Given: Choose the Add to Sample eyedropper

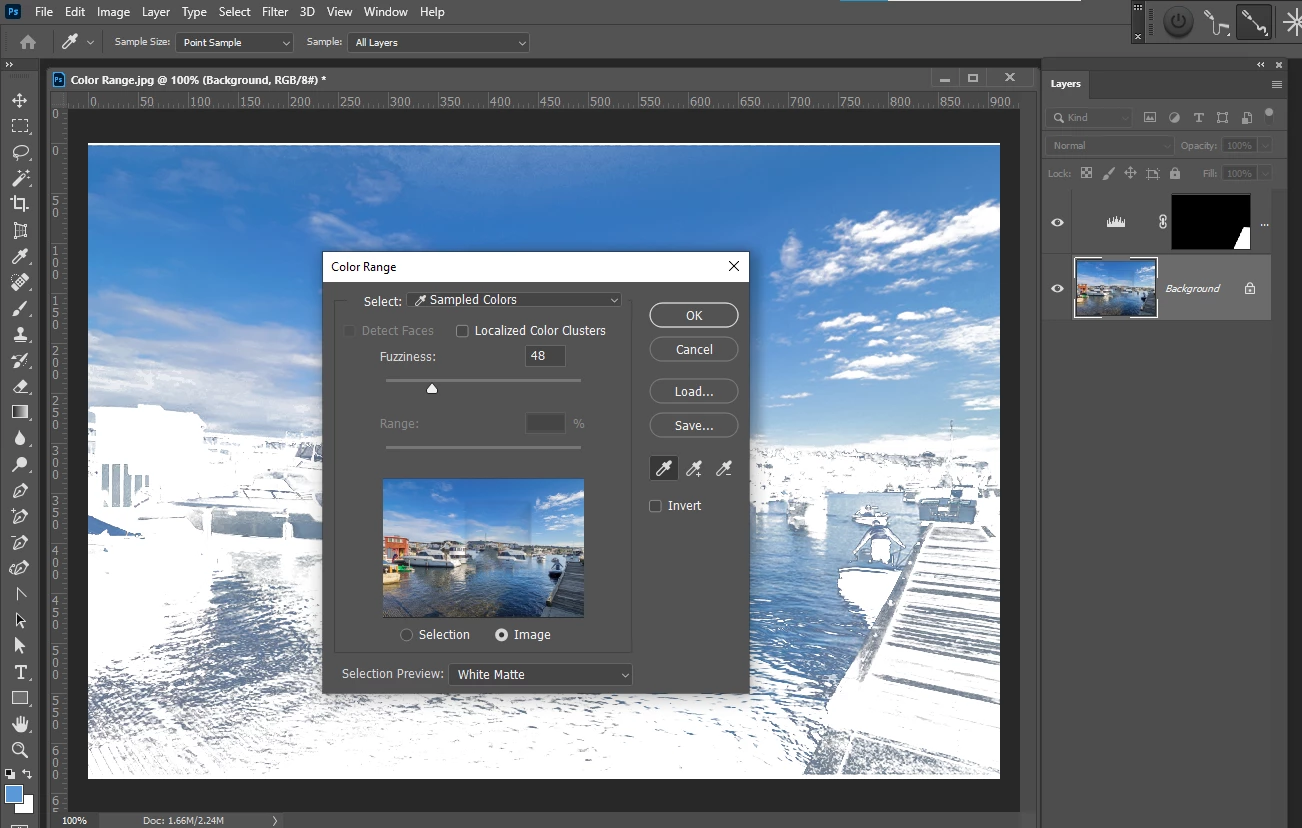Looking at the screenshot, I should [694, 468].
